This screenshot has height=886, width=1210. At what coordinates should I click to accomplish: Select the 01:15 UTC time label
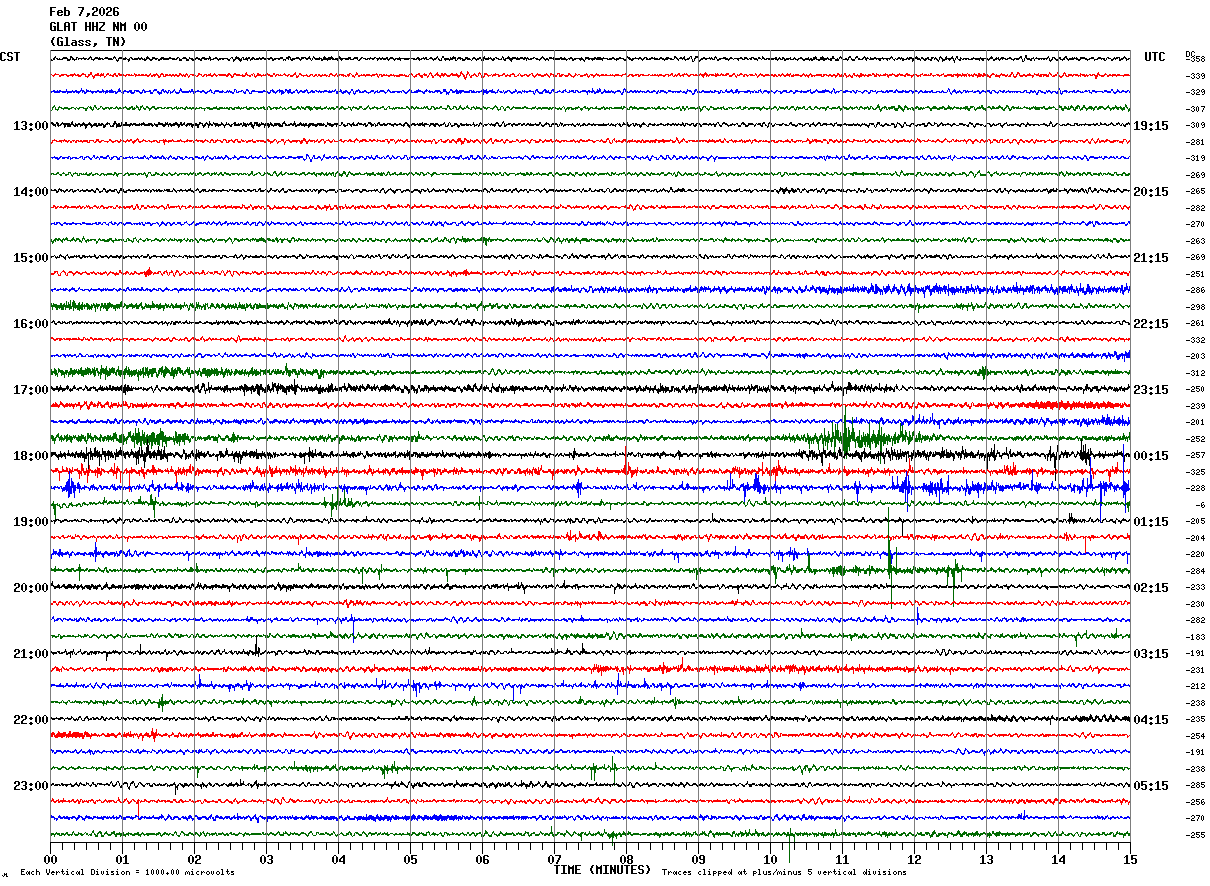[1151, 522]
